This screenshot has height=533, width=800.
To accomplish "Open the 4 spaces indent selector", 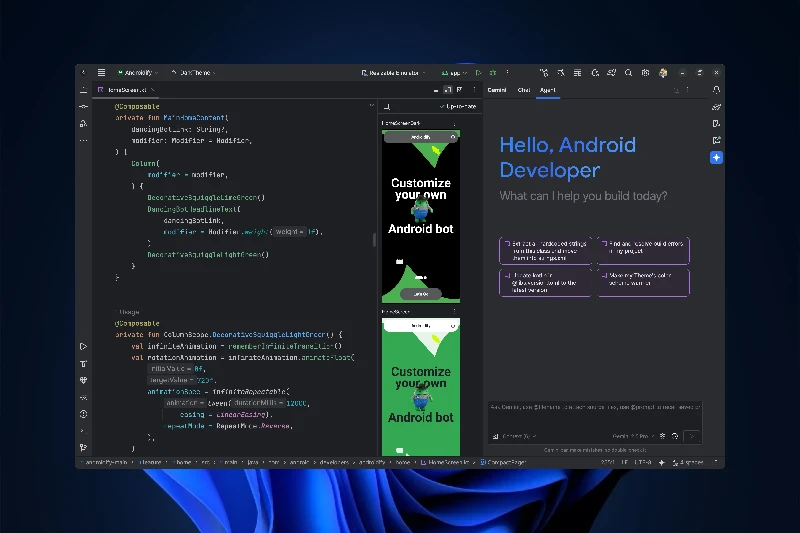I will pos(688,463).
